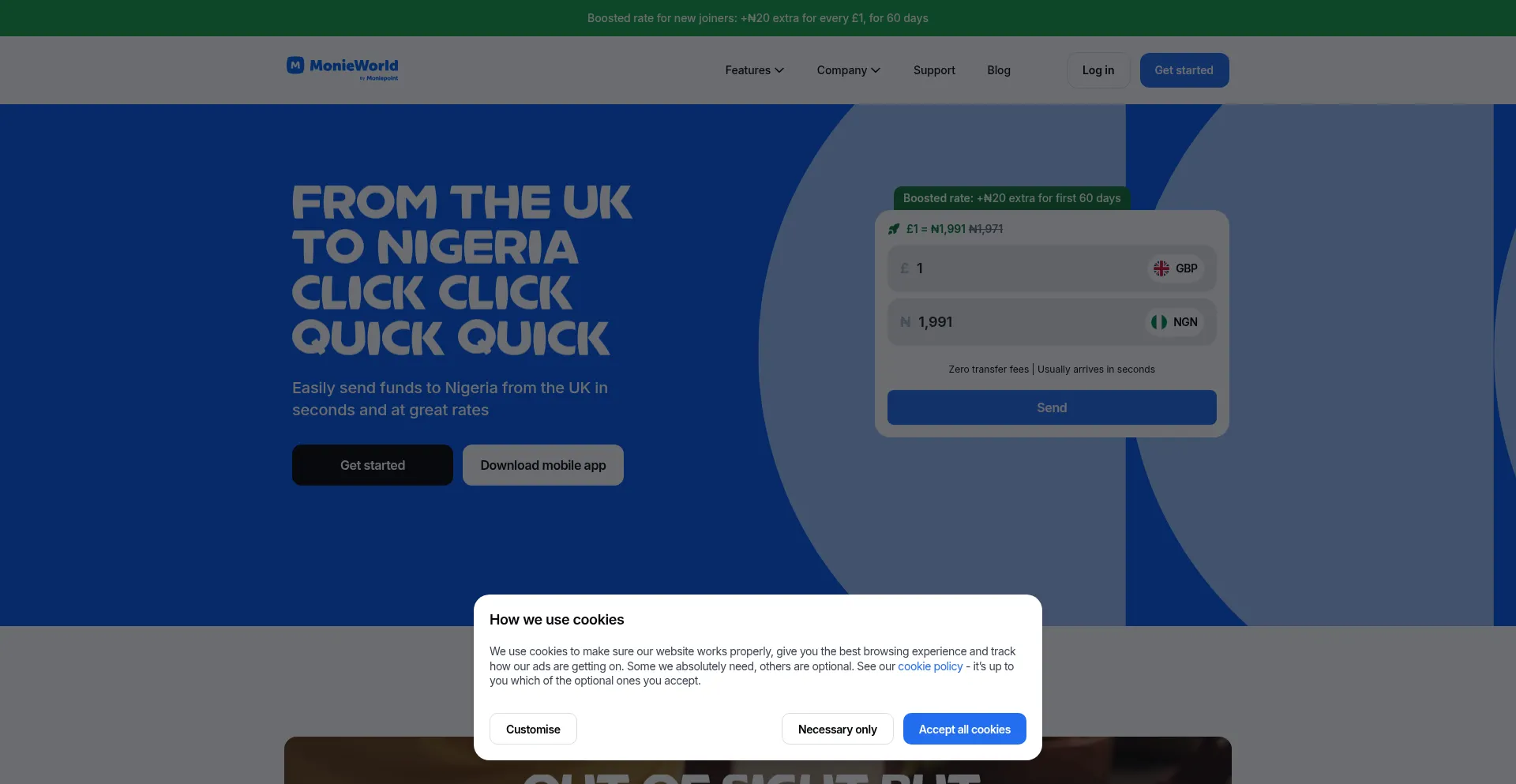Image resolution: width=1516 pixels, height=784 pixels.
Task: Open the Support menu item
Action: coord(934,70)
